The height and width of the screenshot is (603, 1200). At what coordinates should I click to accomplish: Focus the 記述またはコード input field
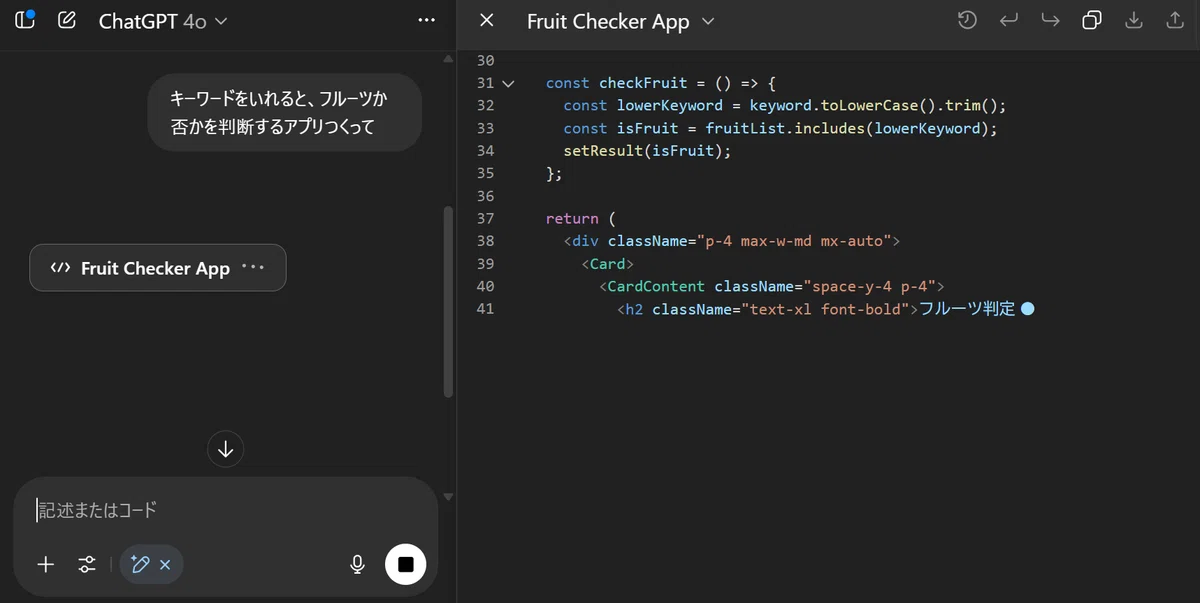tap(226, 510)
